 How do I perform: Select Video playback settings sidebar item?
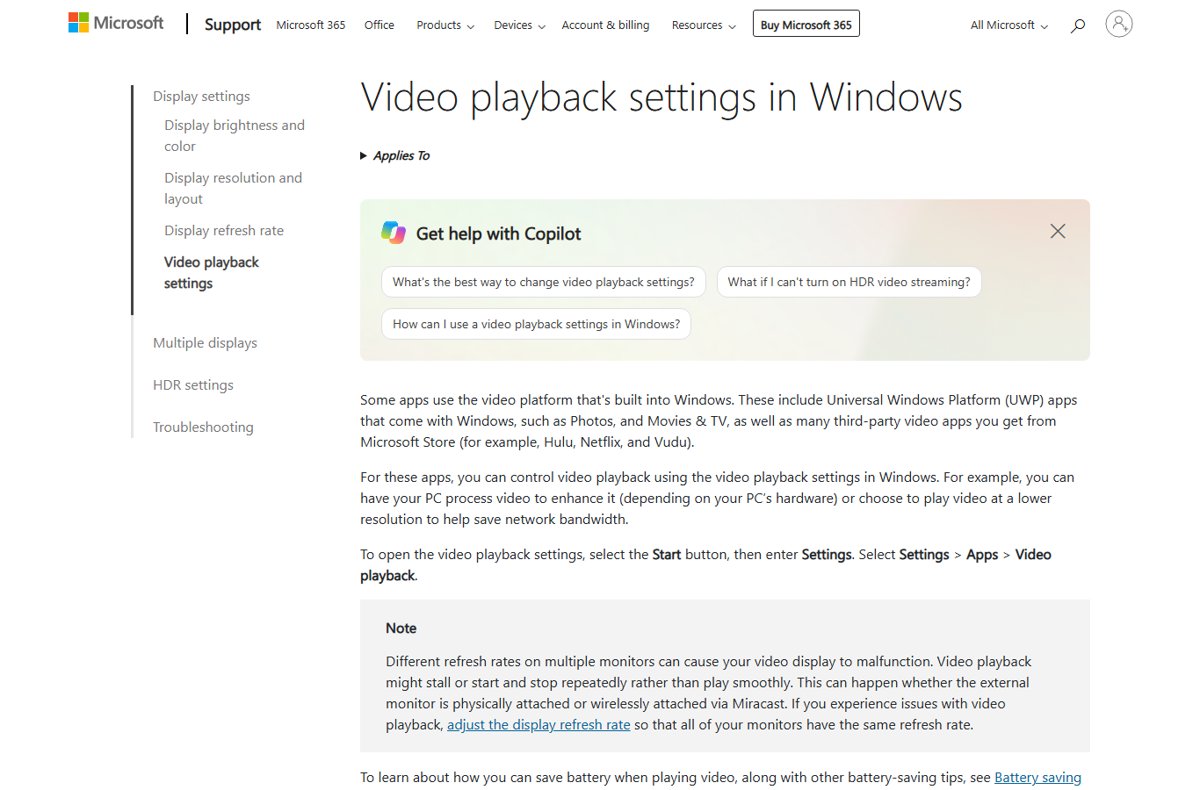tap(211, 272)
